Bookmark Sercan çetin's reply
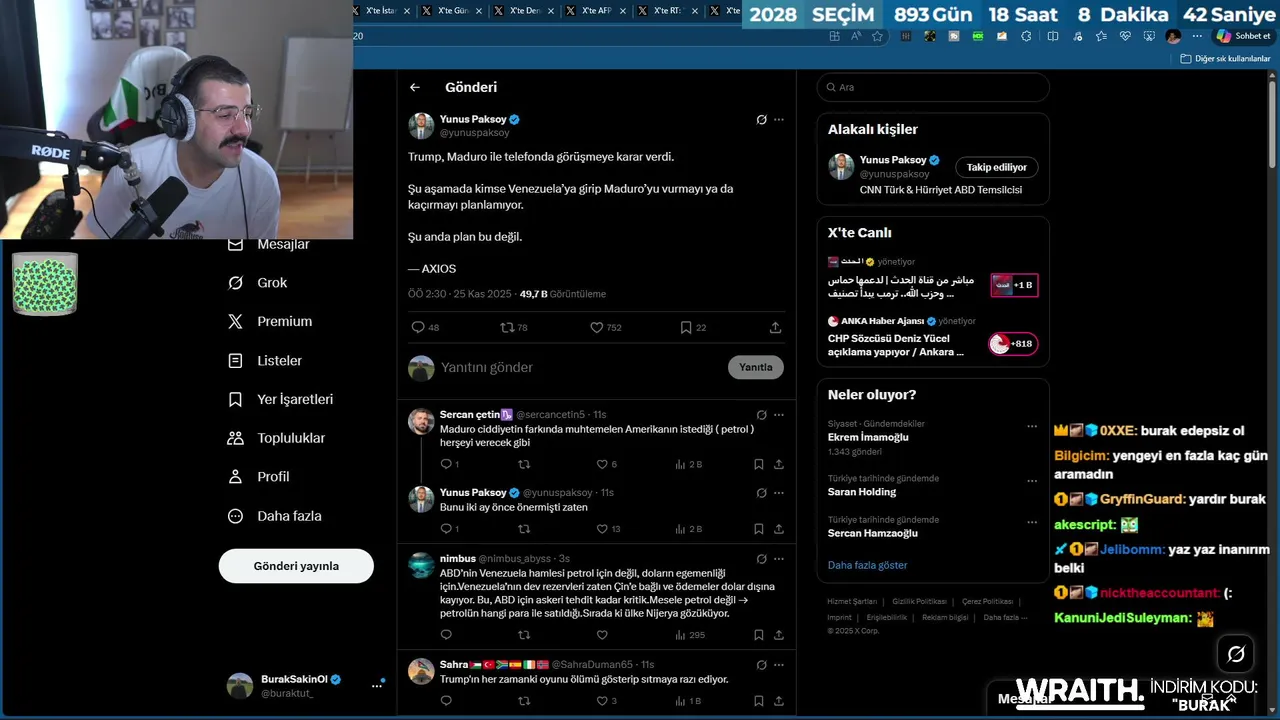This screenshot has height=720, width=1280. [759, 464]
